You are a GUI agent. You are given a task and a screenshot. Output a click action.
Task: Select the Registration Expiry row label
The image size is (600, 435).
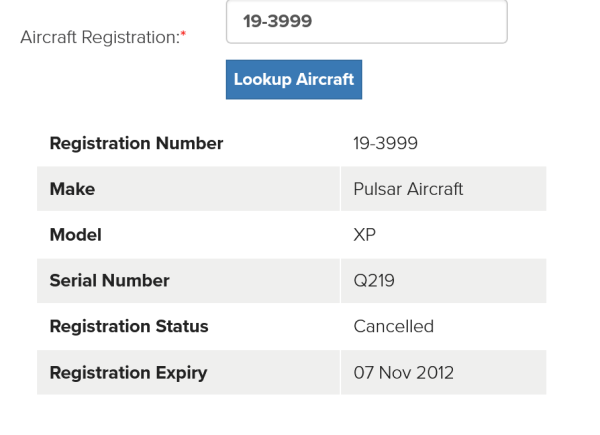tap(128, 373)
